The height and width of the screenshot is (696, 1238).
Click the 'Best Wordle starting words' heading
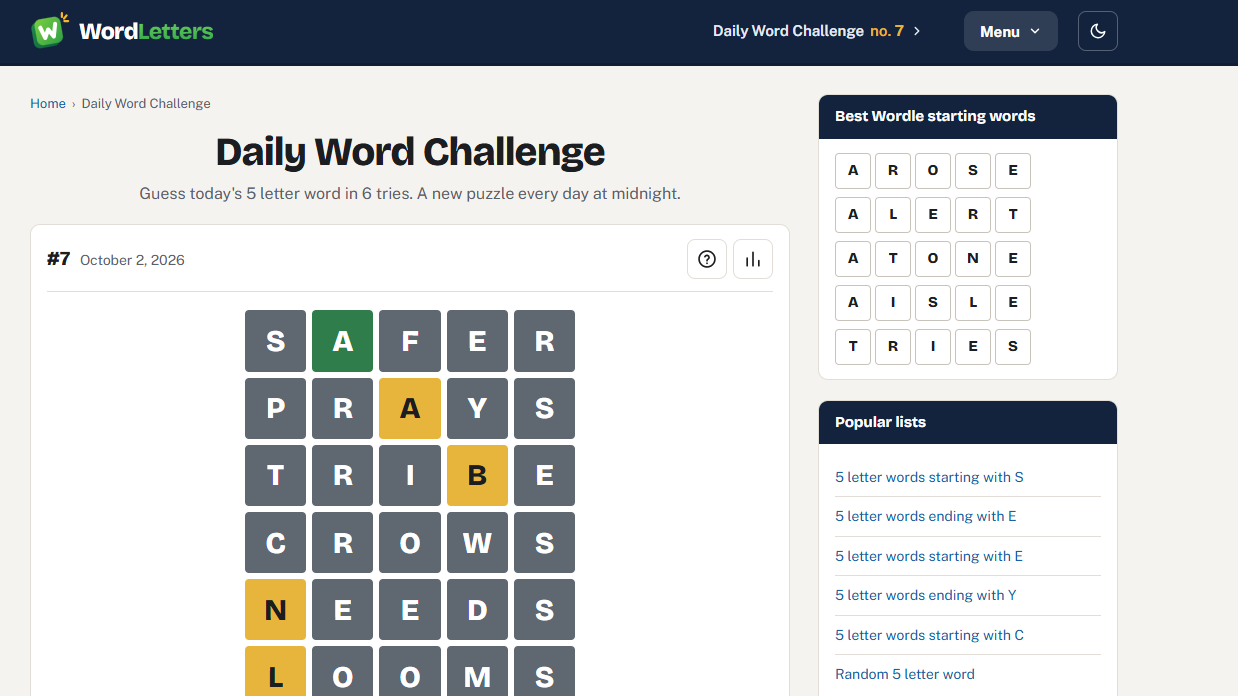pyautogui.click(x=935, y=116)
